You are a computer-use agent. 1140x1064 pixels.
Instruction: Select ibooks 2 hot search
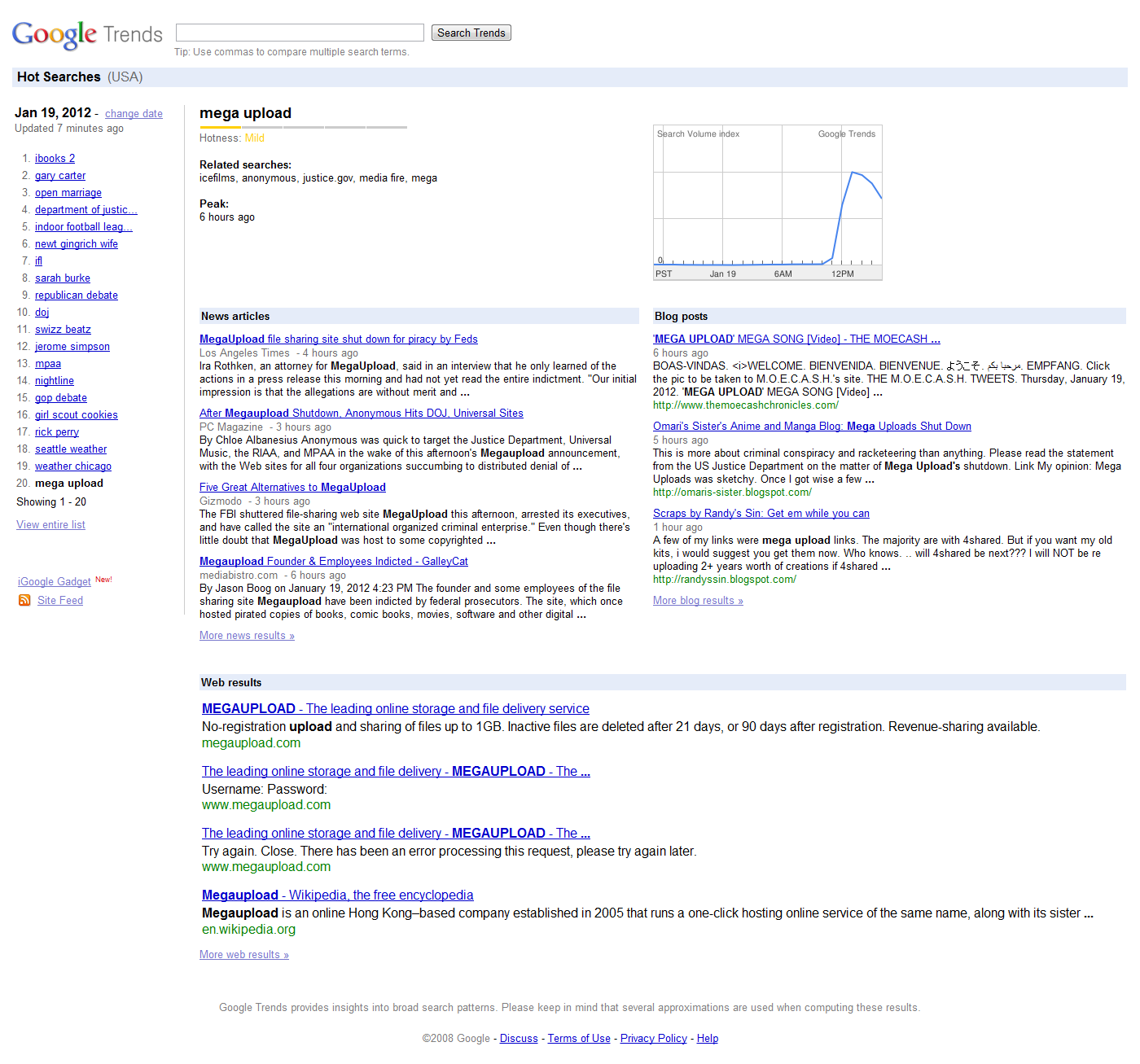pos(55,159)
